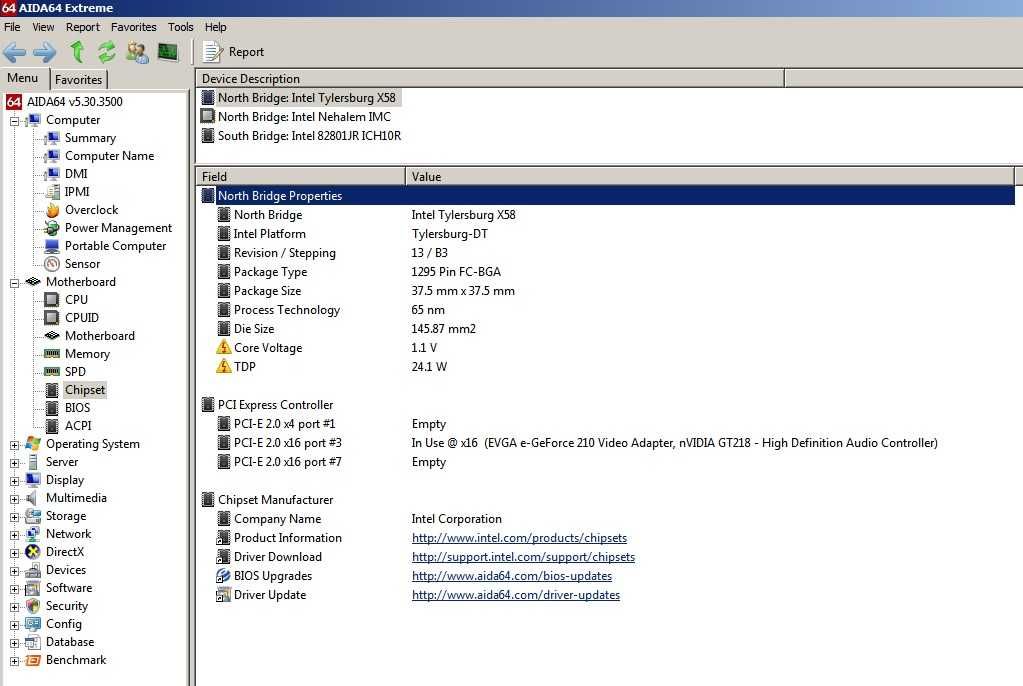This screenshot has height=686, width=1023.
Task: Expand the Multimedia tree node
Action: pyautogui.click(x=14, y=499)
